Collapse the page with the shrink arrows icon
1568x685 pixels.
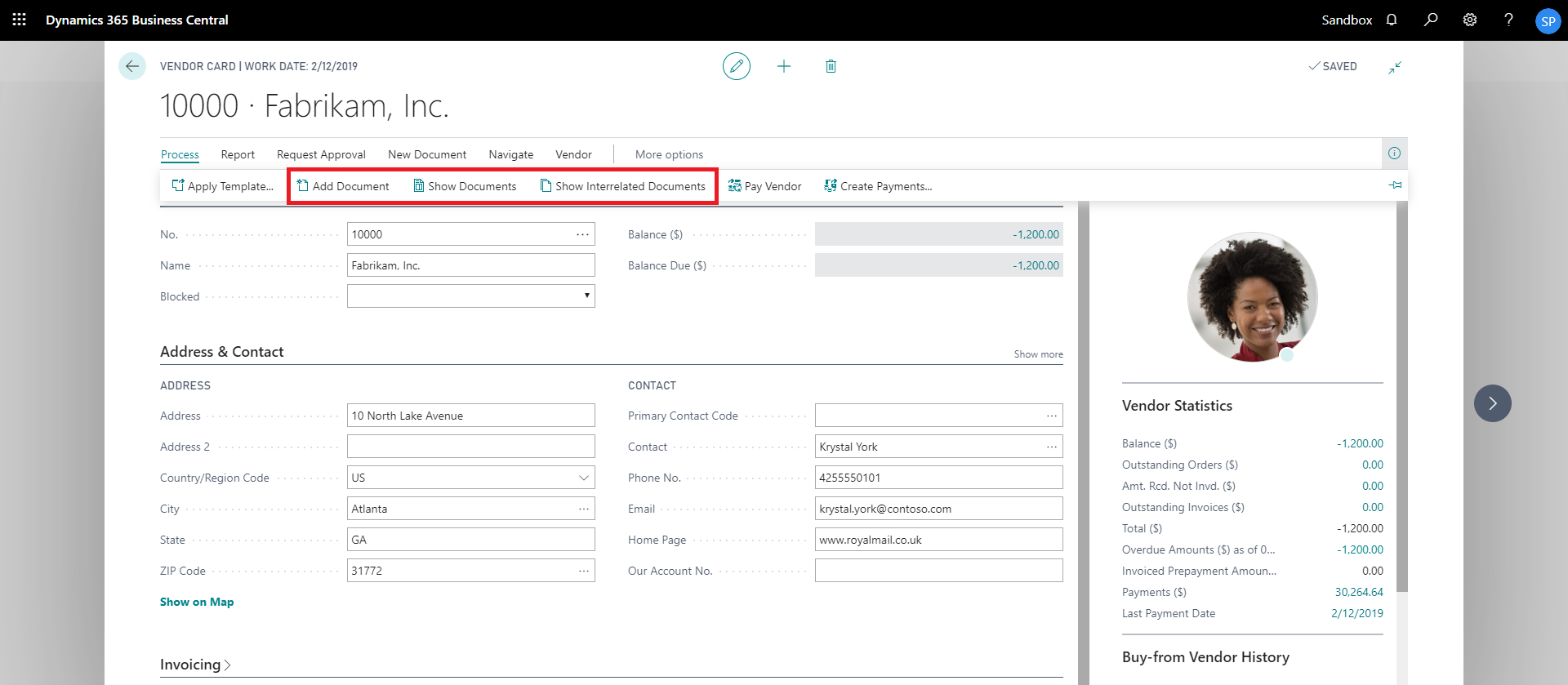coord(1395,67)
